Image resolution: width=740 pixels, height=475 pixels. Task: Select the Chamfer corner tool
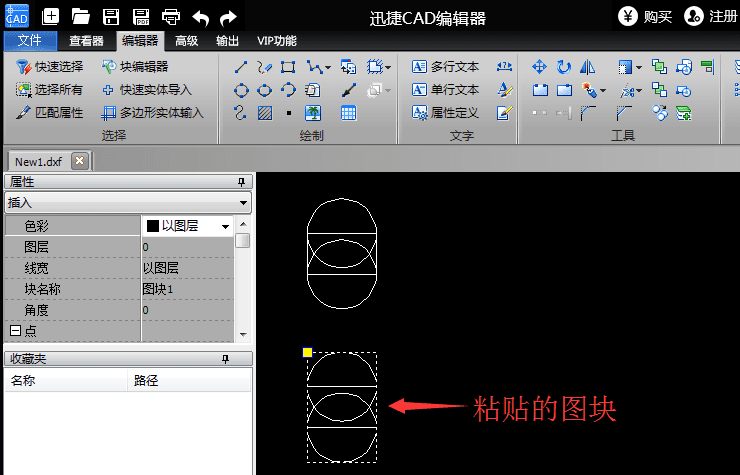[x=624, y=113]
